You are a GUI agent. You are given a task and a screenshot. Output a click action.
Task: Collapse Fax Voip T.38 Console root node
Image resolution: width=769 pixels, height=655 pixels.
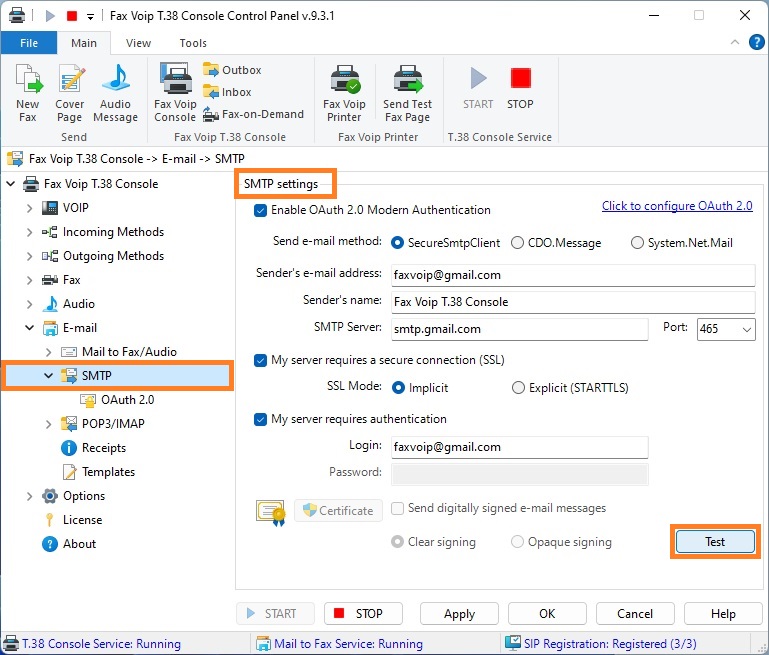(x=10, y=184)
